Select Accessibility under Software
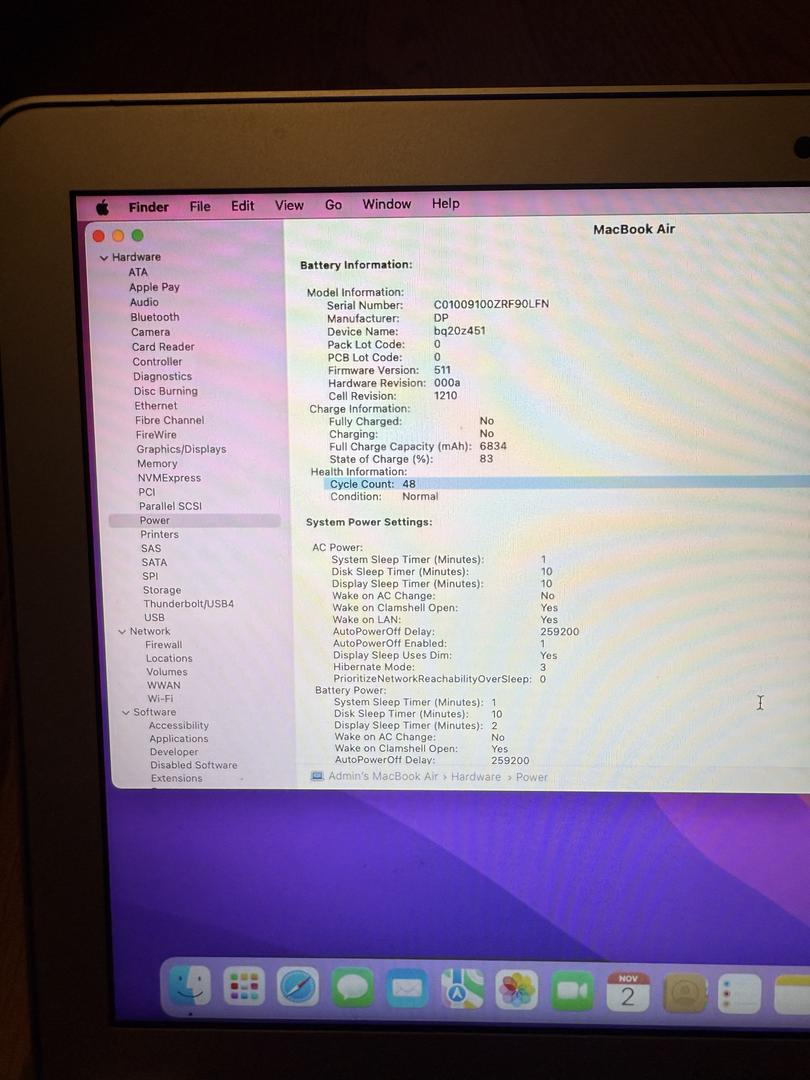 click(178, 725)
